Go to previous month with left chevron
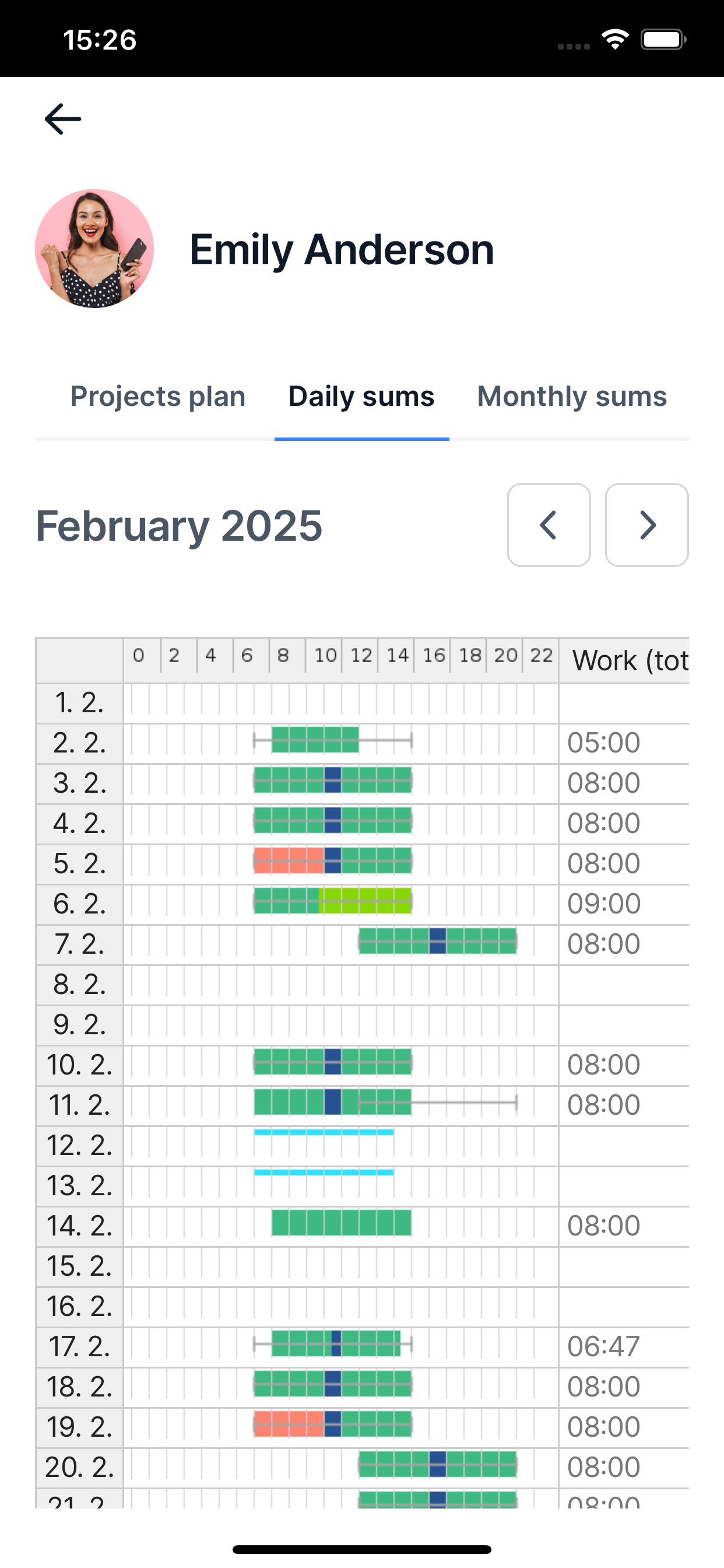Image resolution: width=724 pixels, height=1568 pixels. [x=549, y=524]
